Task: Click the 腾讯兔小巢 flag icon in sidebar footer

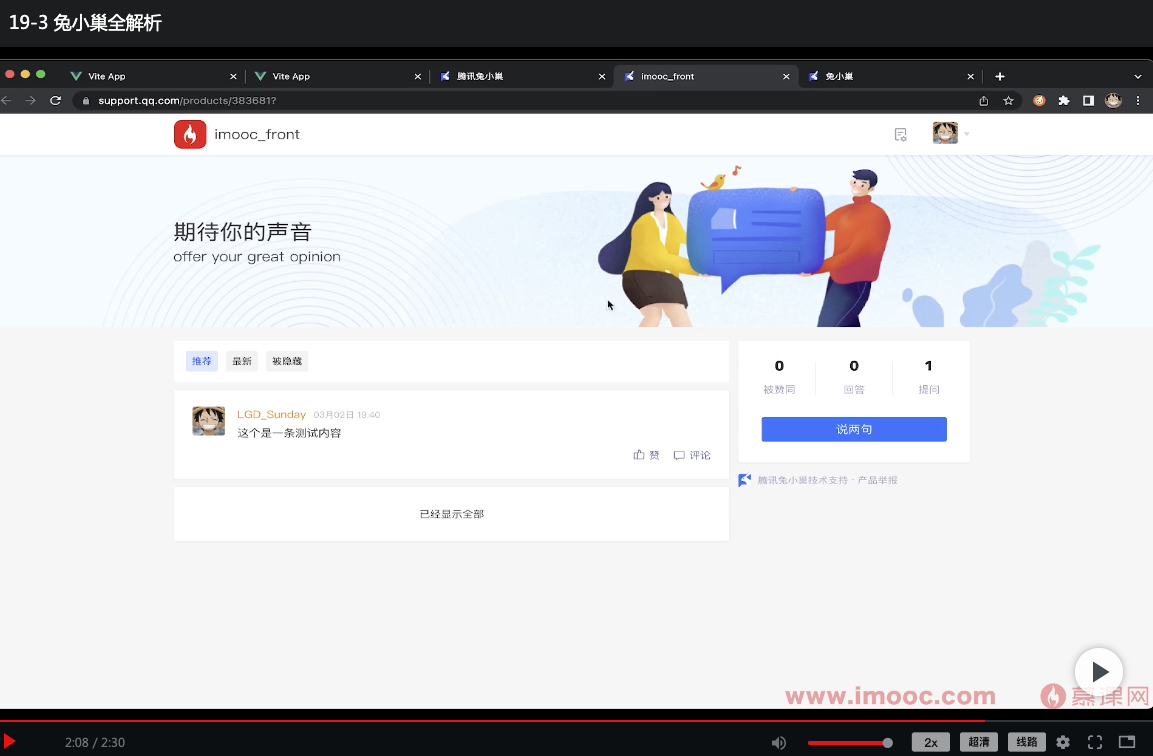Action: point(744,480)
